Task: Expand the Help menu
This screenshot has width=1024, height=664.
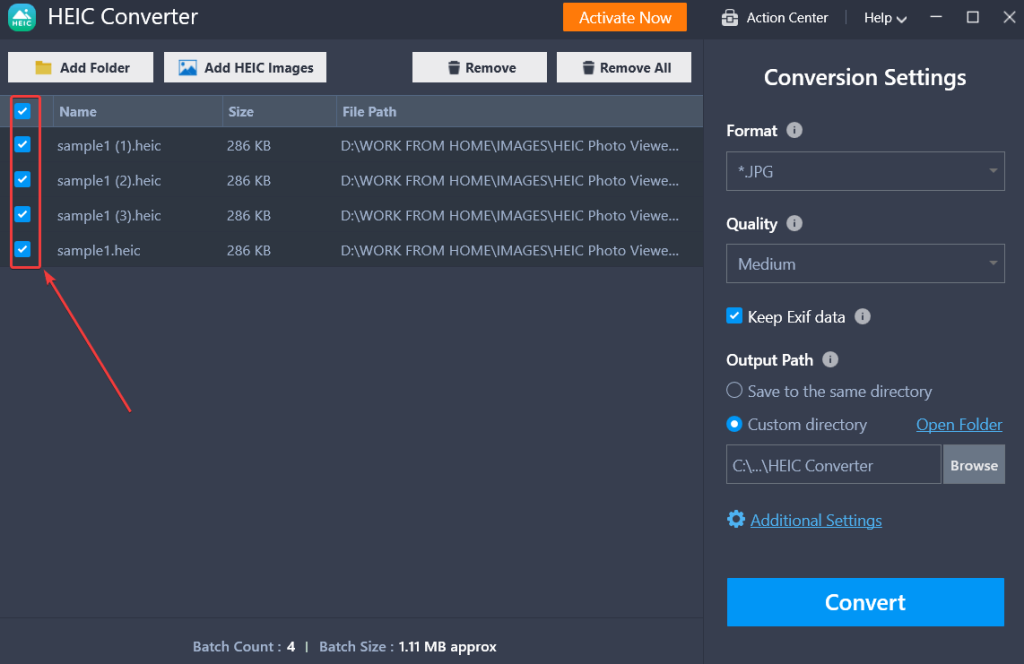Action: pos(885,18)
